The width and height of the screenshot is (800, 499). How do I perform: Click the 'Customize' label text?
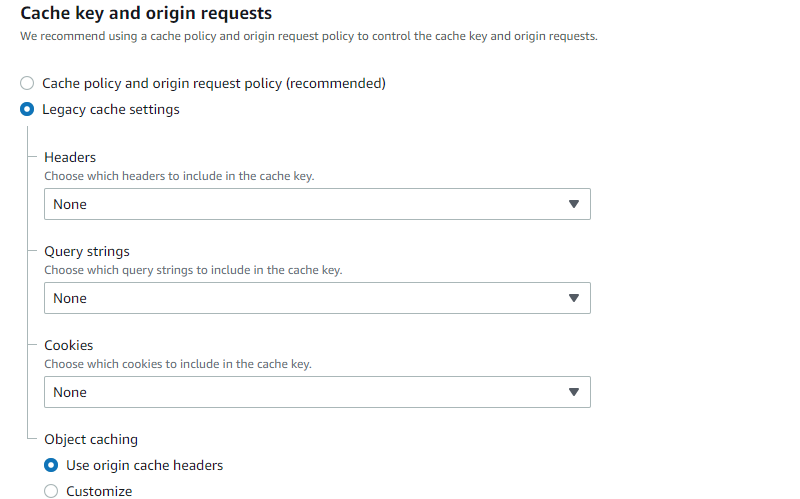pyautogui.click(x=99, y=491)
